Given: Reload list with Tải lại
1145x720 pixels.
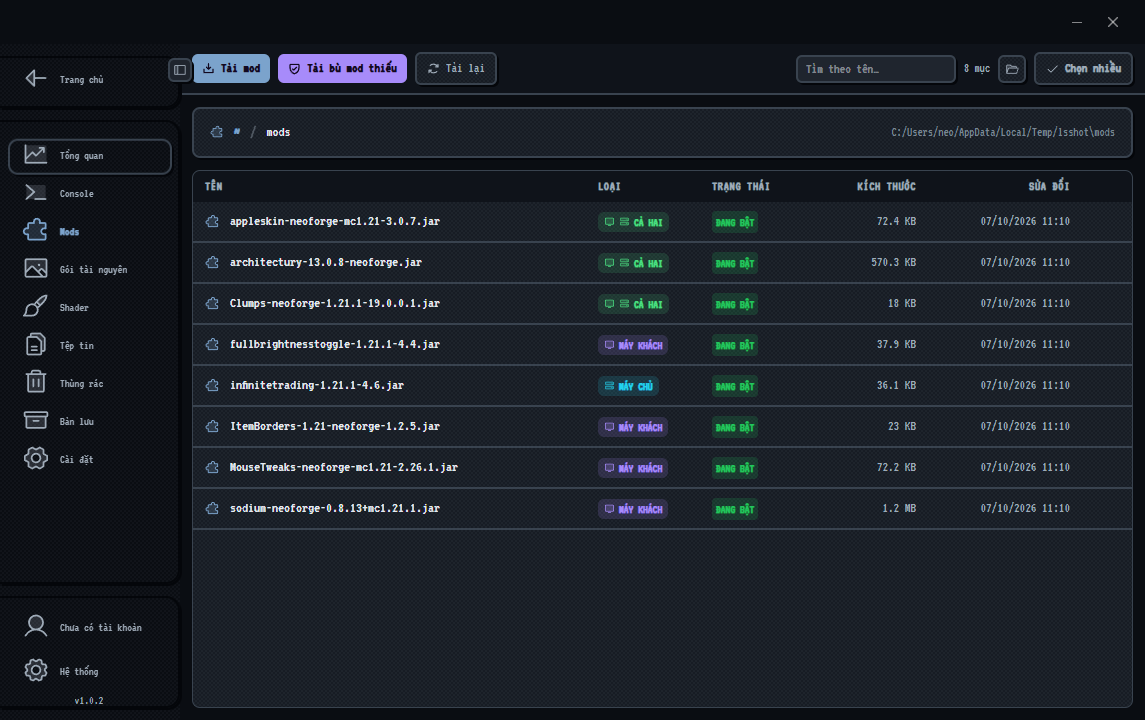Looking at the screenshot, I should pos(456,69).
